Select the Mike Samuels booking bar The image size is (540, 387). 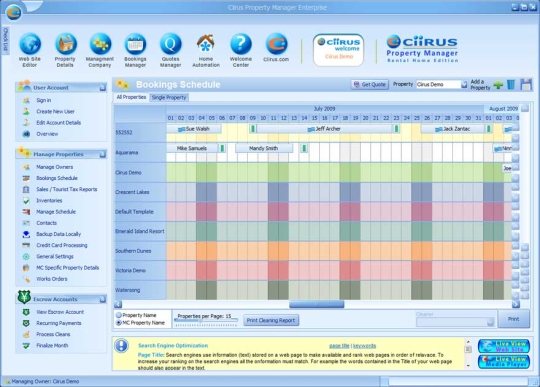pos(192,148)
